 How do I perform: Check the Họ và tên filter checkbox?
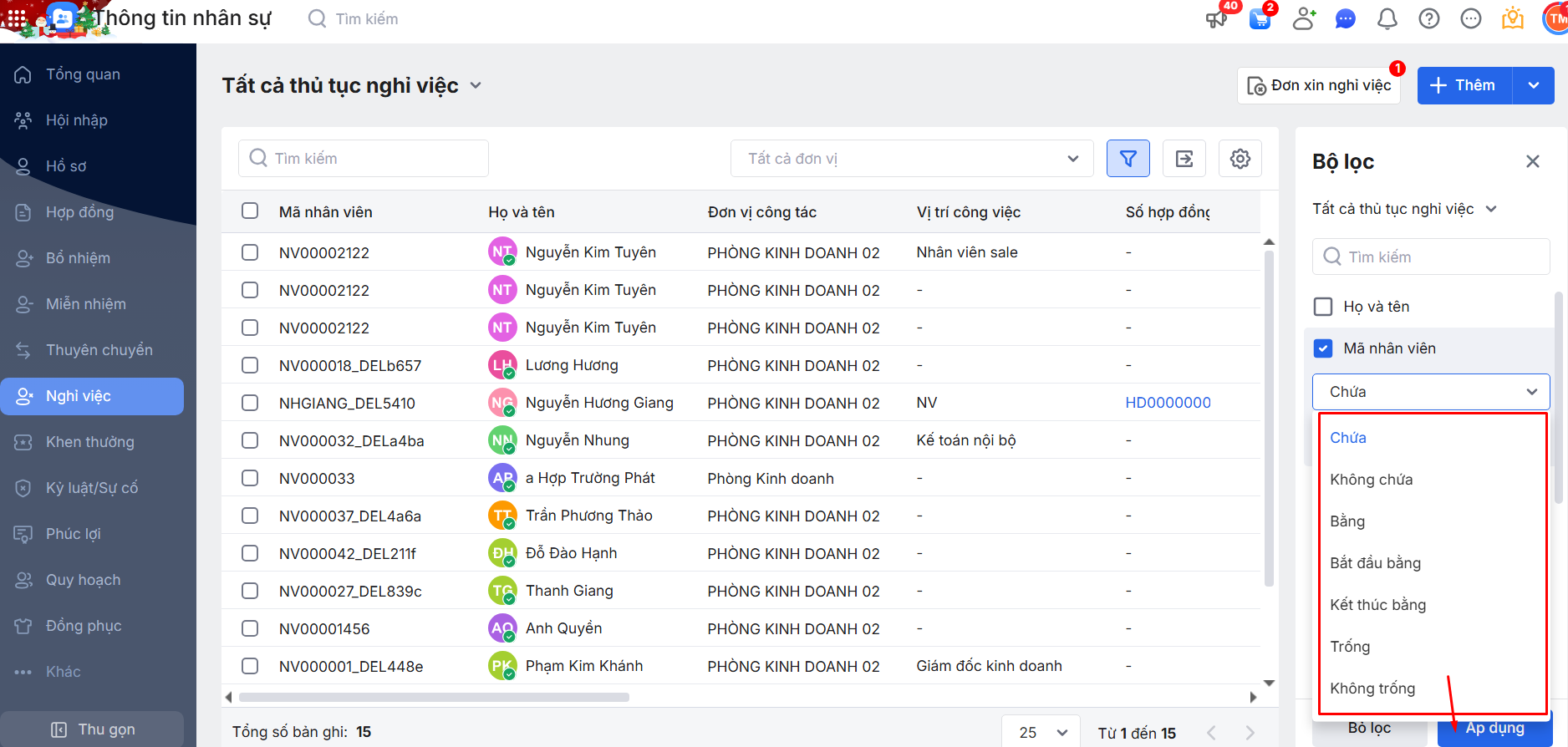click(1323, 307)
